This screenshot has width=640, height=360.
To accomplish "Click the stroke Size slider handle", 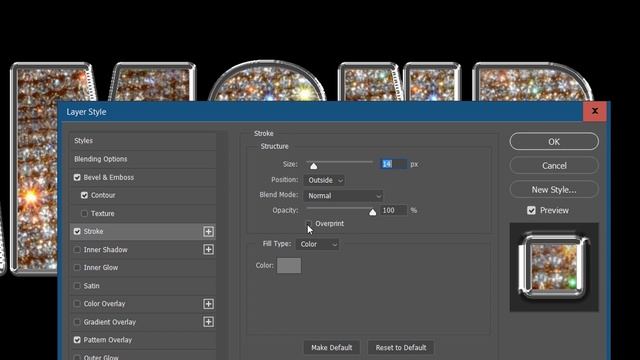I will pos(313,166).
